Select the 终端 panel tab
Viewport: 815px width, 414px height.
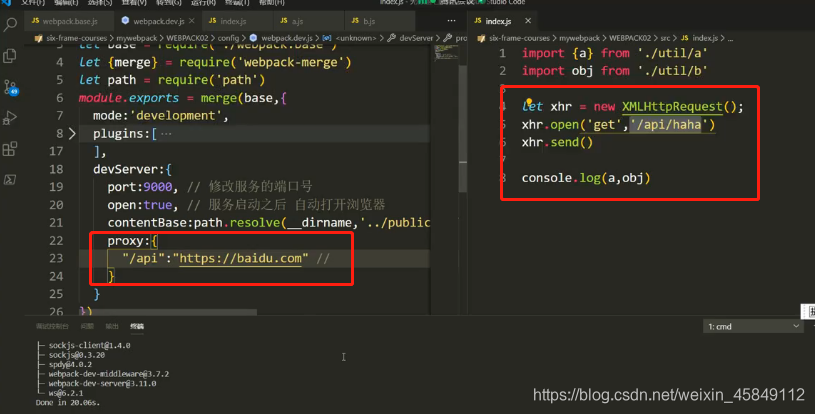tap(137, 326)
